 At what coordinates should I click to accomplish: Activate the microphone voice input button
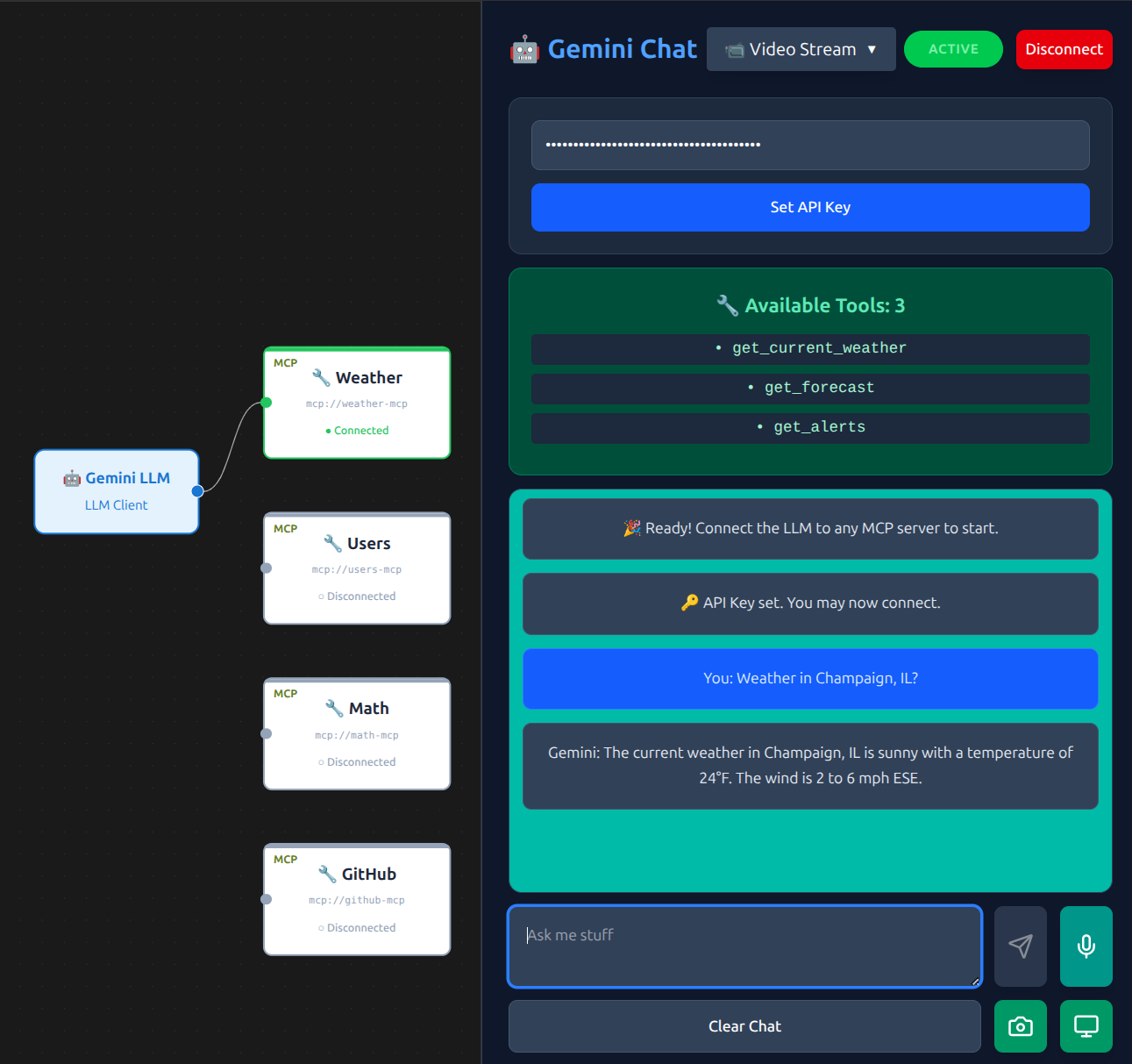click(1086, 946)
